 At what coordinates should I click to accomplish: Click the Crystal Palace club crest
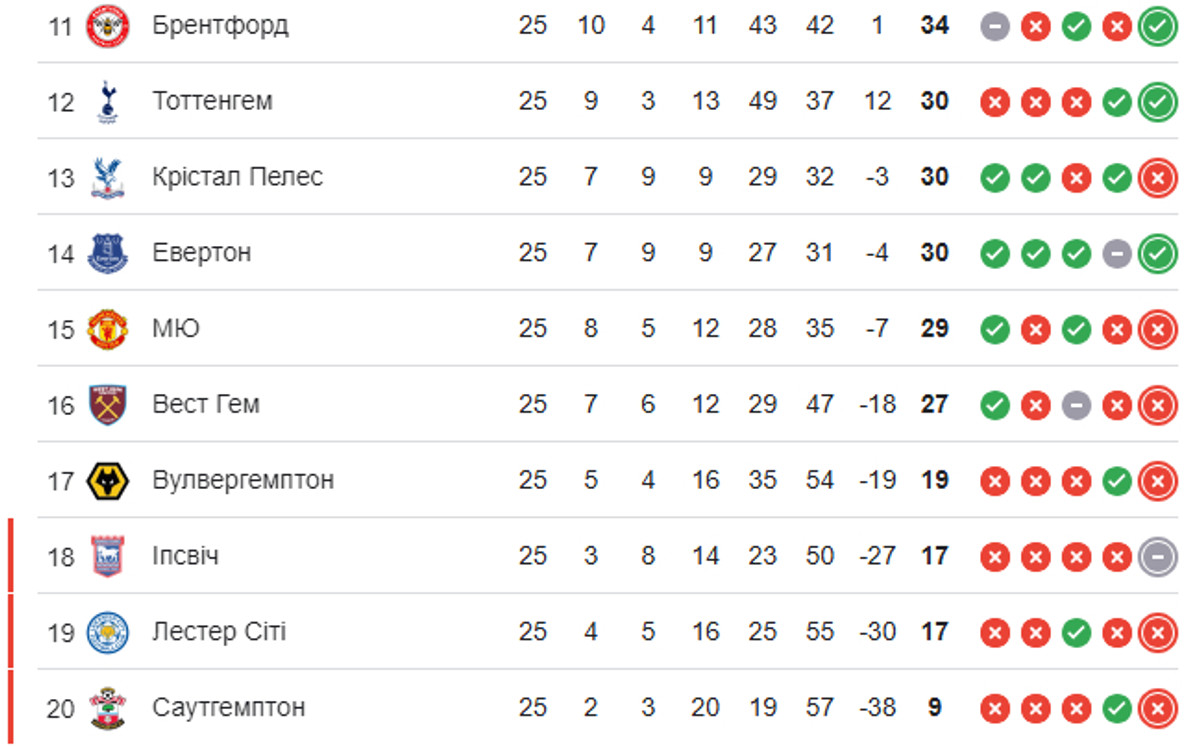tap(107, 177)
